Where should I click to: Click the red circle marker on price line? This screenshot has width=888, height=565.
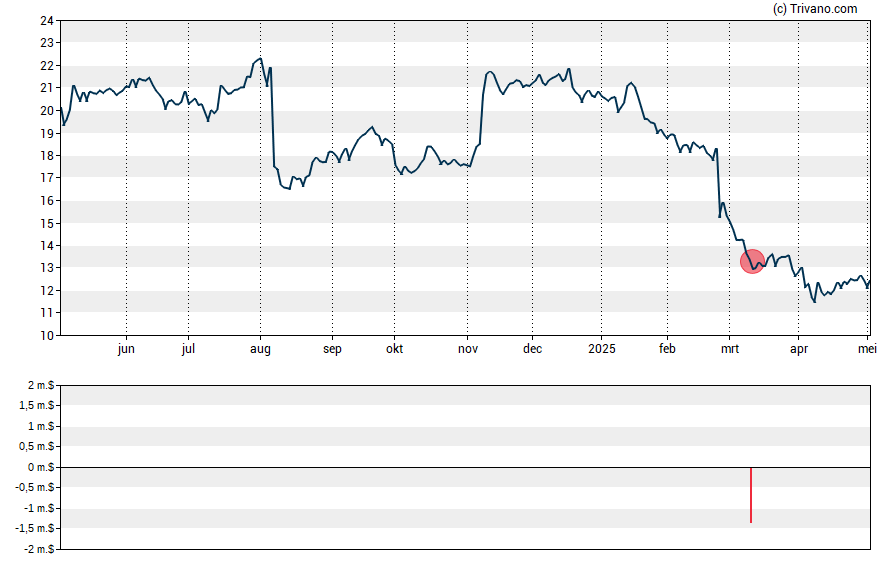[752, 262]
